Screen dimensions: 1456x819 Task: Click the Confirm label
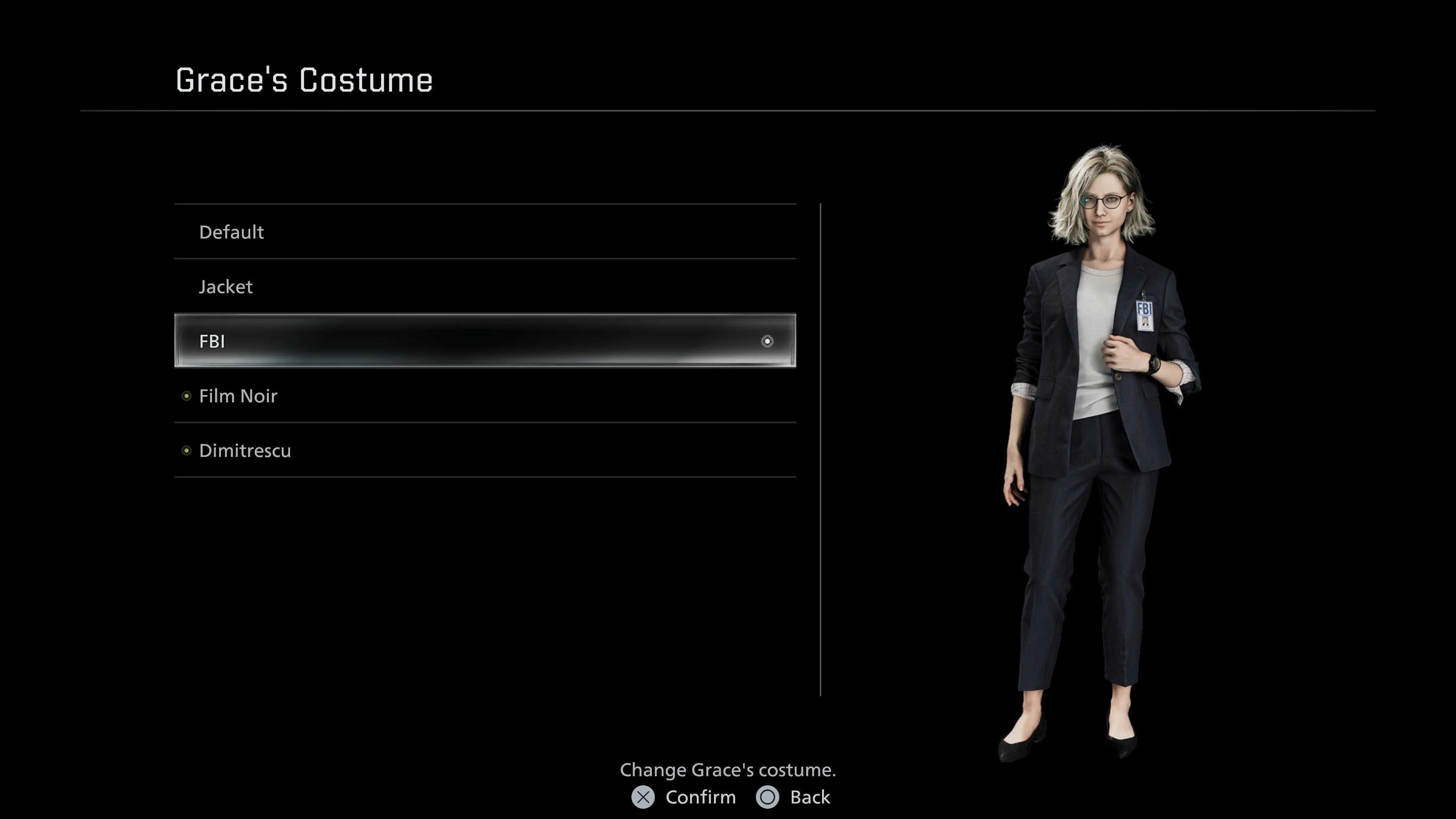point(700,797)
